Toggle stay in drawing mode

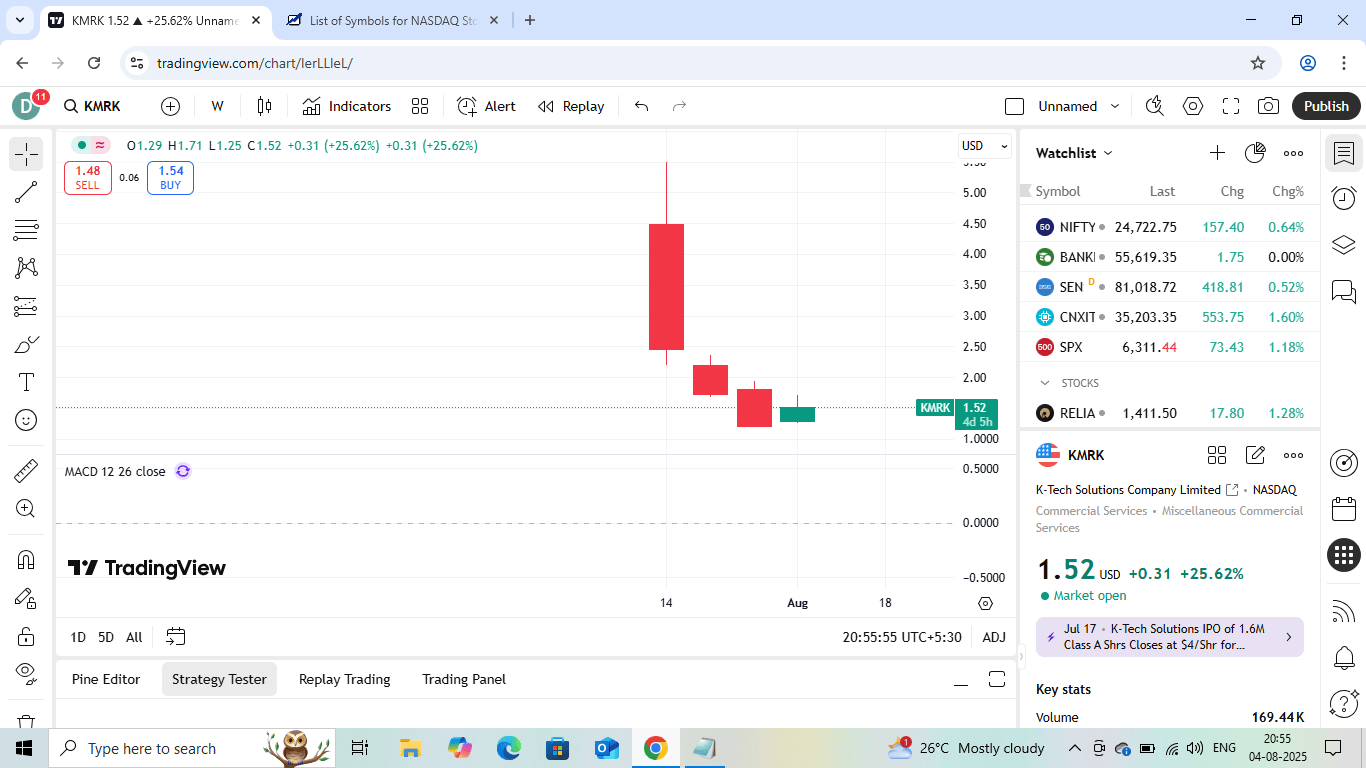pyautogui.click(x=26, y=598)
